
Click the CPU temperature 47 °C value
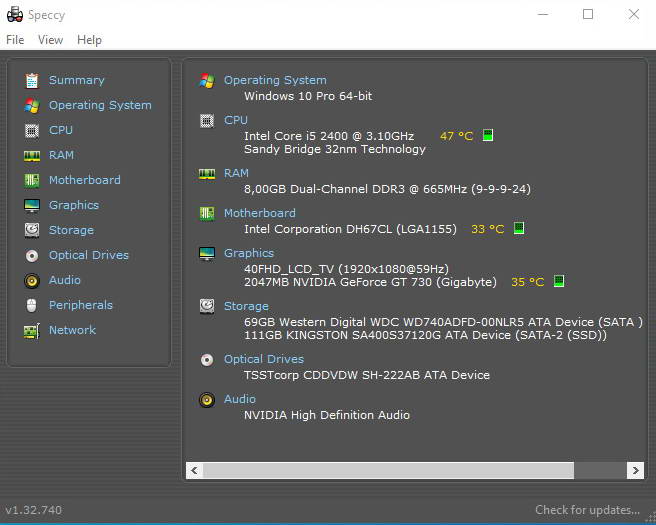(x=456, y=136)
